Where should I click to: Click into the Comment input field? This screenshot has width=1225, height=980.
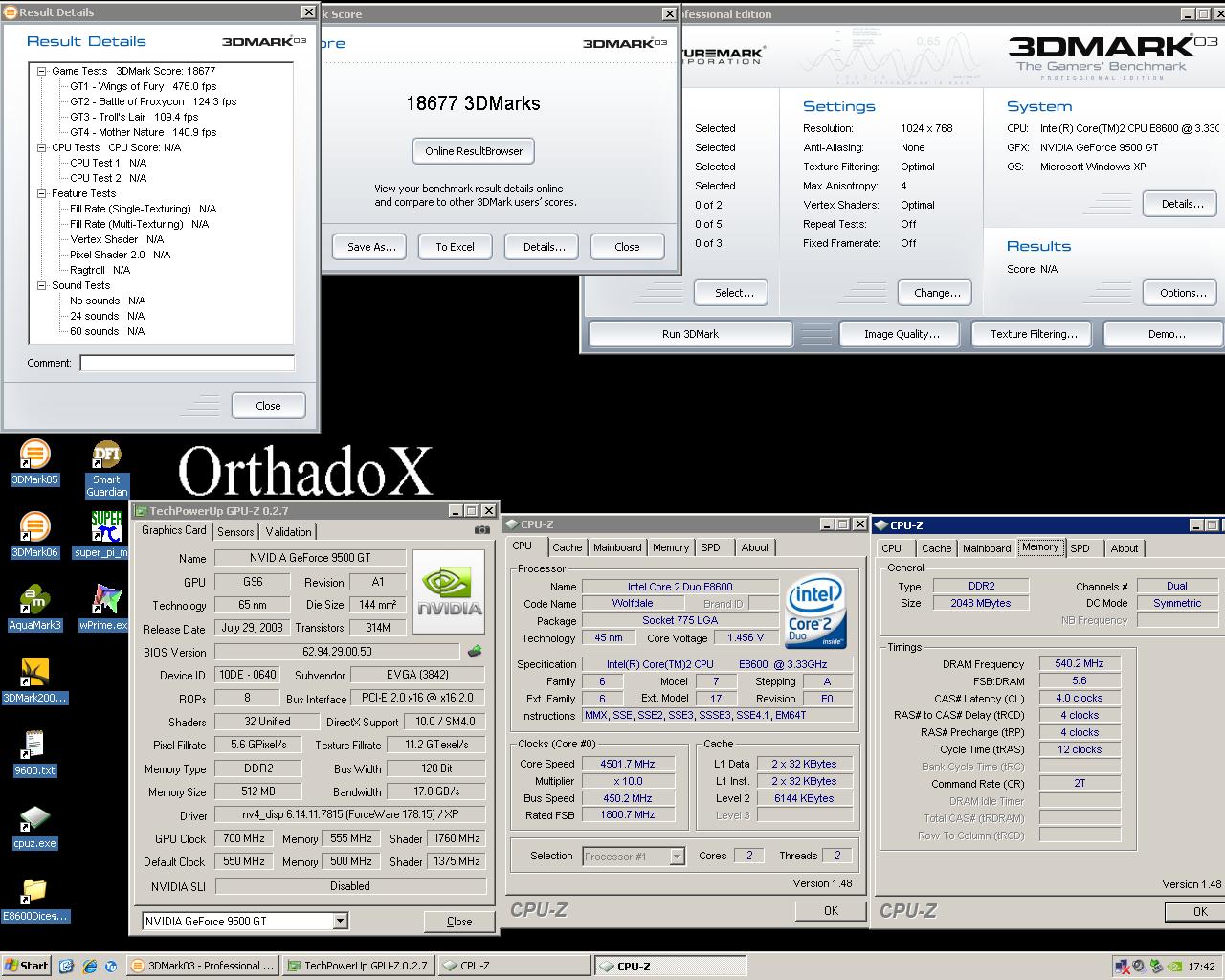coord(188,363)
